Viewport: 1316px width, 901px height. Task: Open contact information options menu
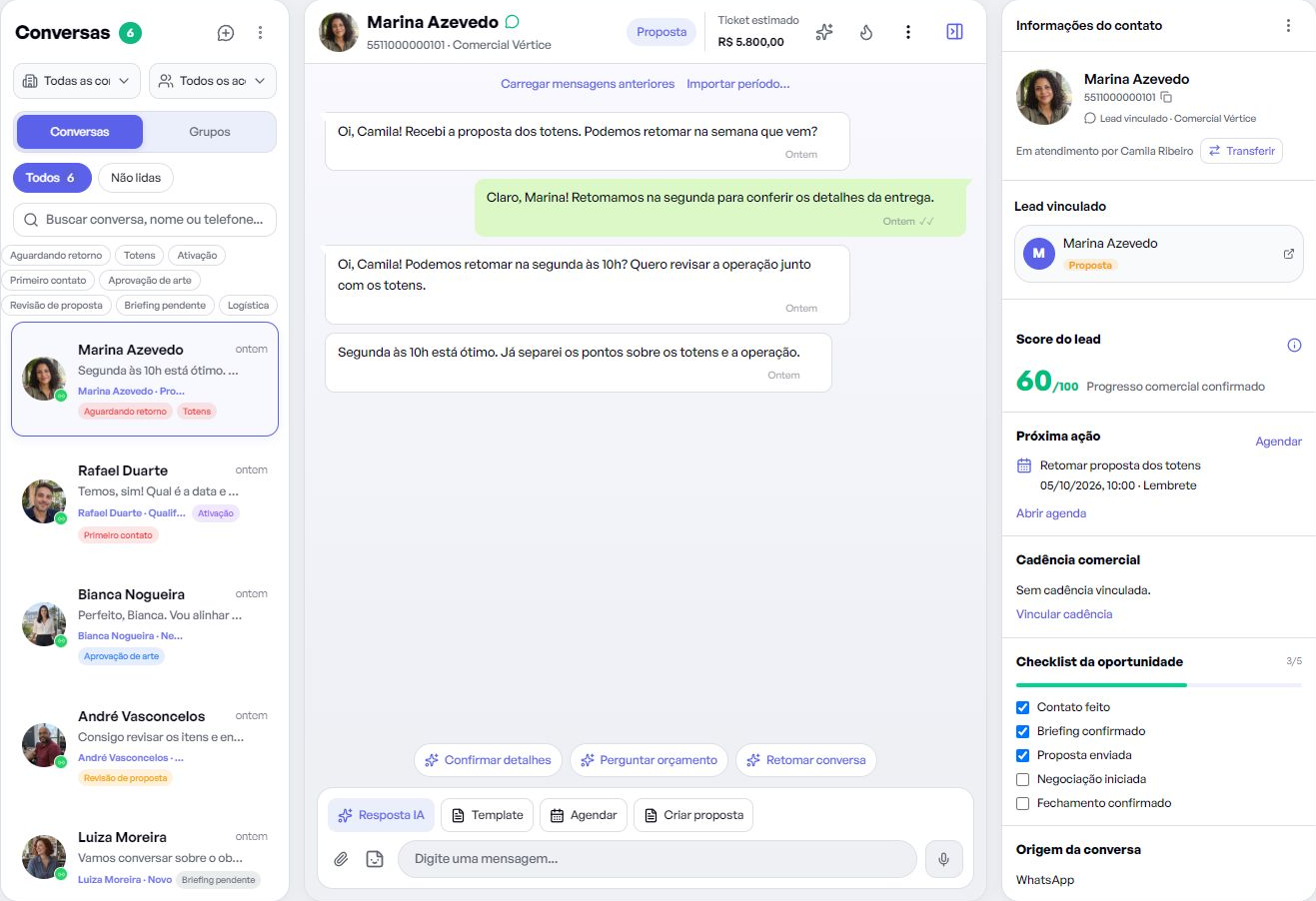click(x=1288, y=26)
